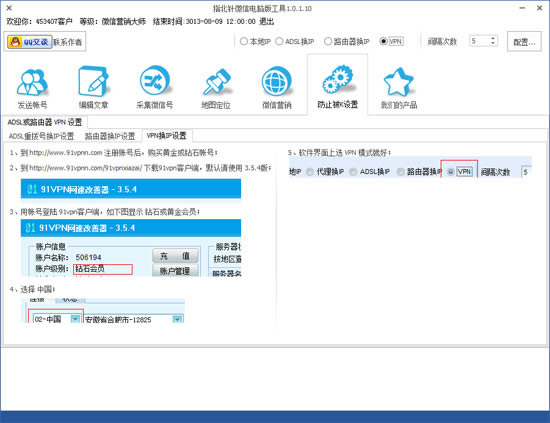Click the step 1 text about www.91vpnn.com
Image resolution: width=550 pixels, height=423 pixels.
(114, 153)
